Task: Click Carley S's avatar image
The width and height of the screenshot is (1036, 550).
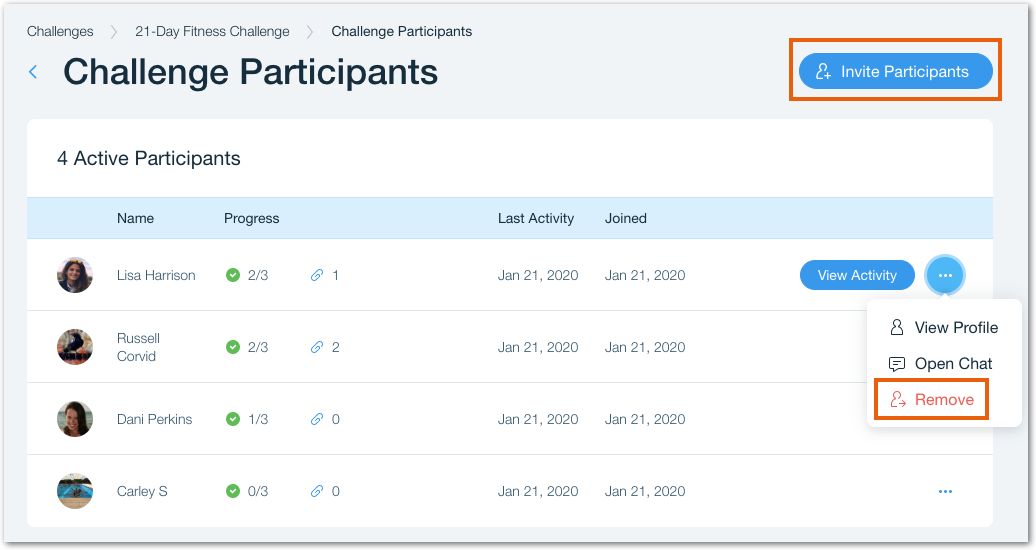Action: pos(75,491)
